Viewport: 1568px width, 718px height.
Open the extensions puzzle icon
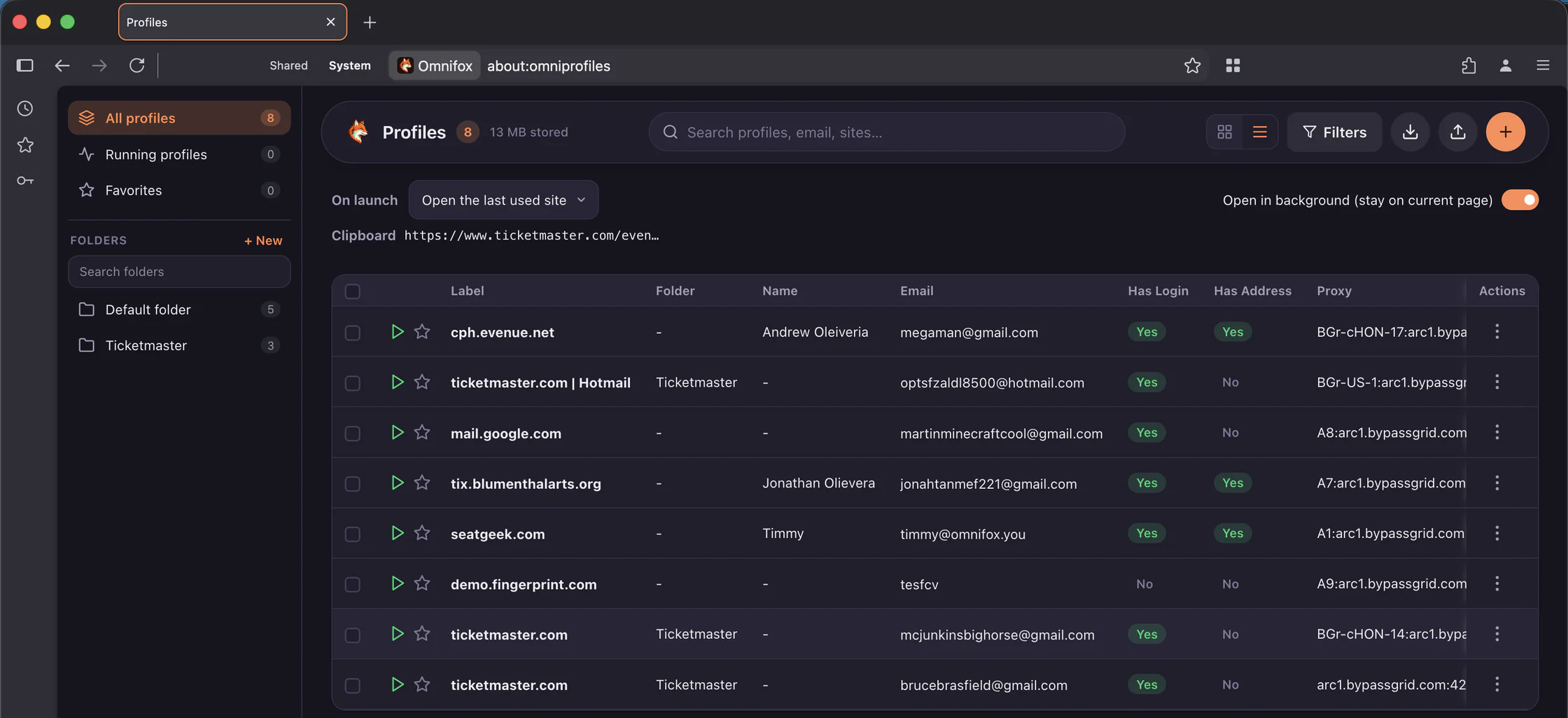(1469, 65)
